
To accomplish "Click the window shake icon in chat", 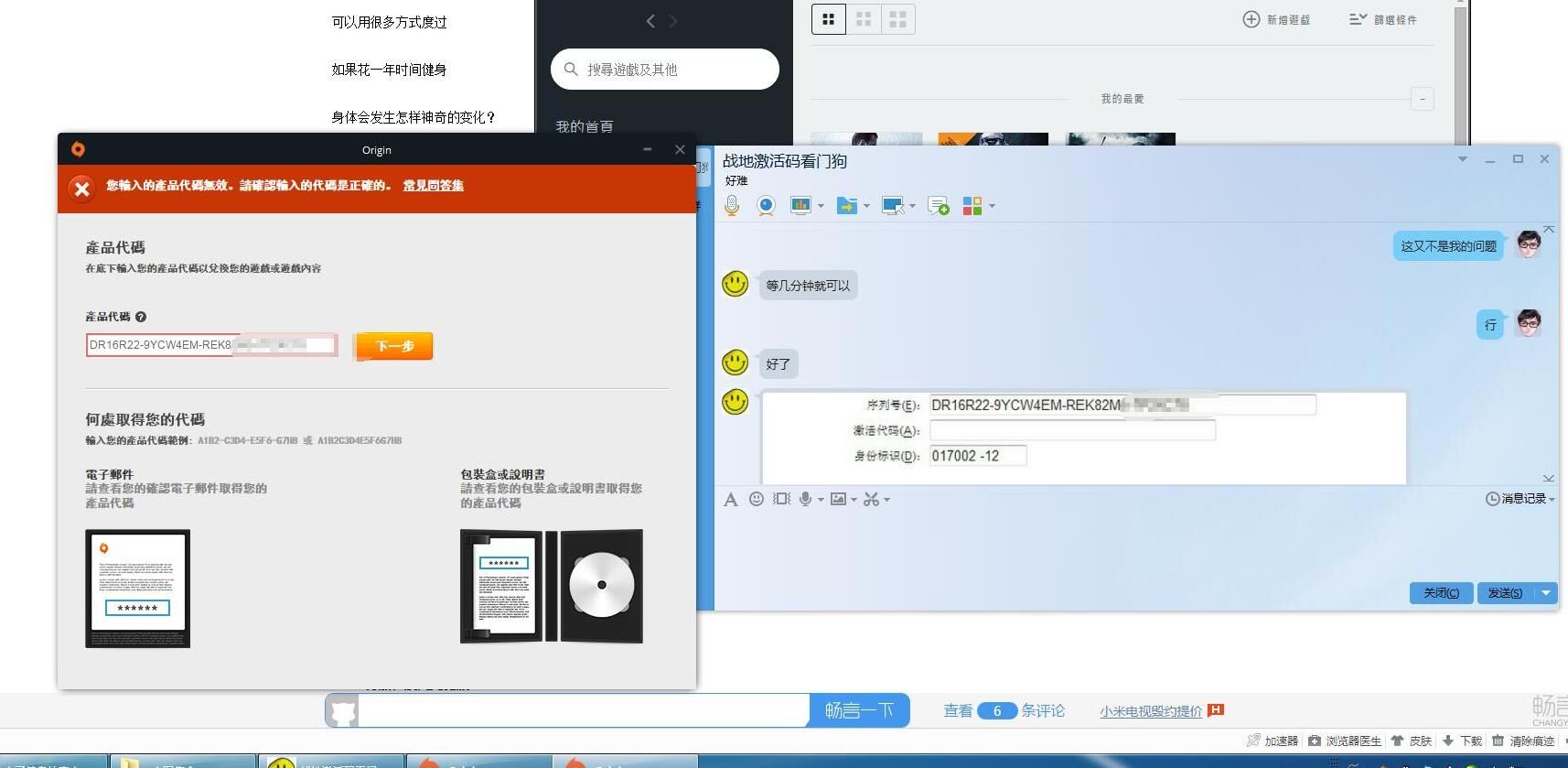I will click(781, 499).
